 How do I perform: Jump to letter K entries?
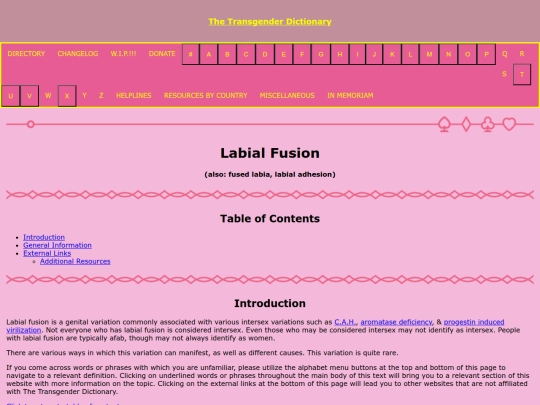point(392,54)
